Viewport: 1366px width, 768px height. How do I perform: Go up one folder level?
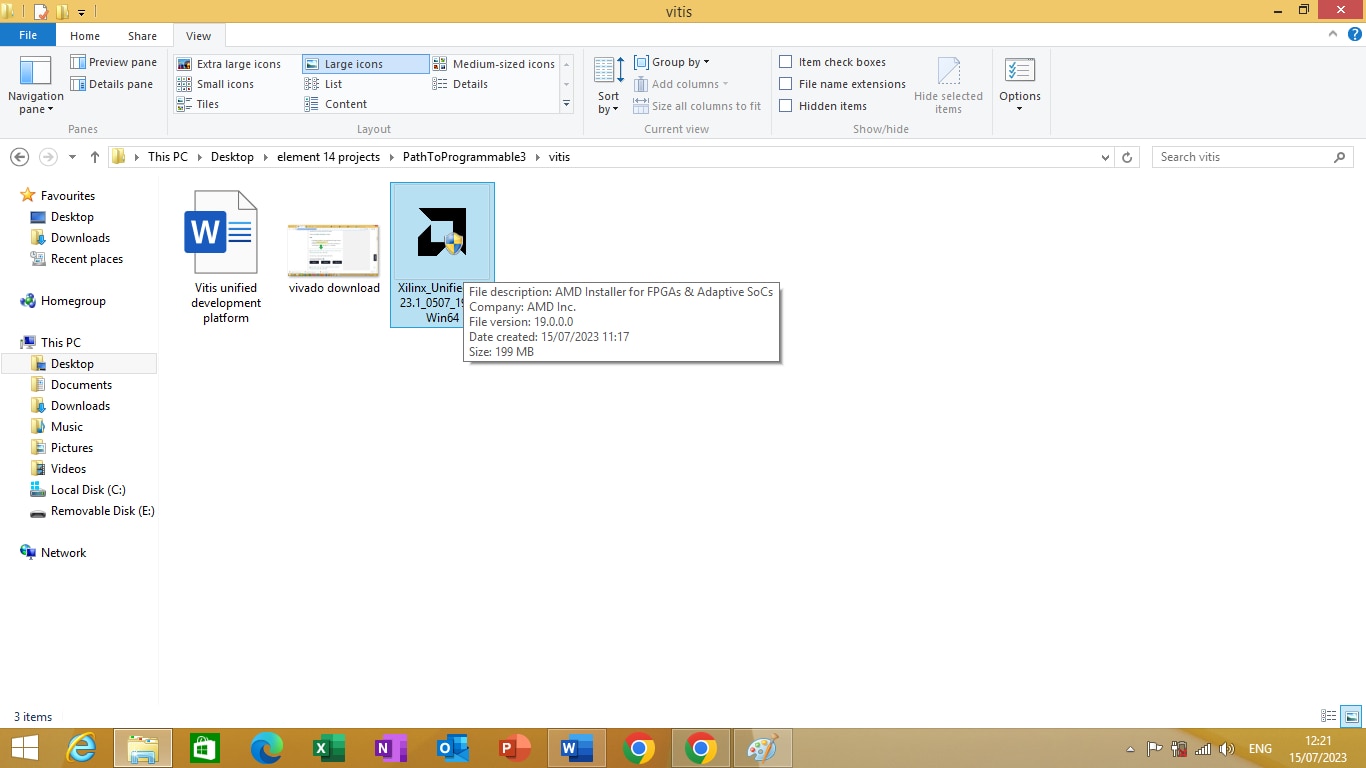tap(95, 157)
